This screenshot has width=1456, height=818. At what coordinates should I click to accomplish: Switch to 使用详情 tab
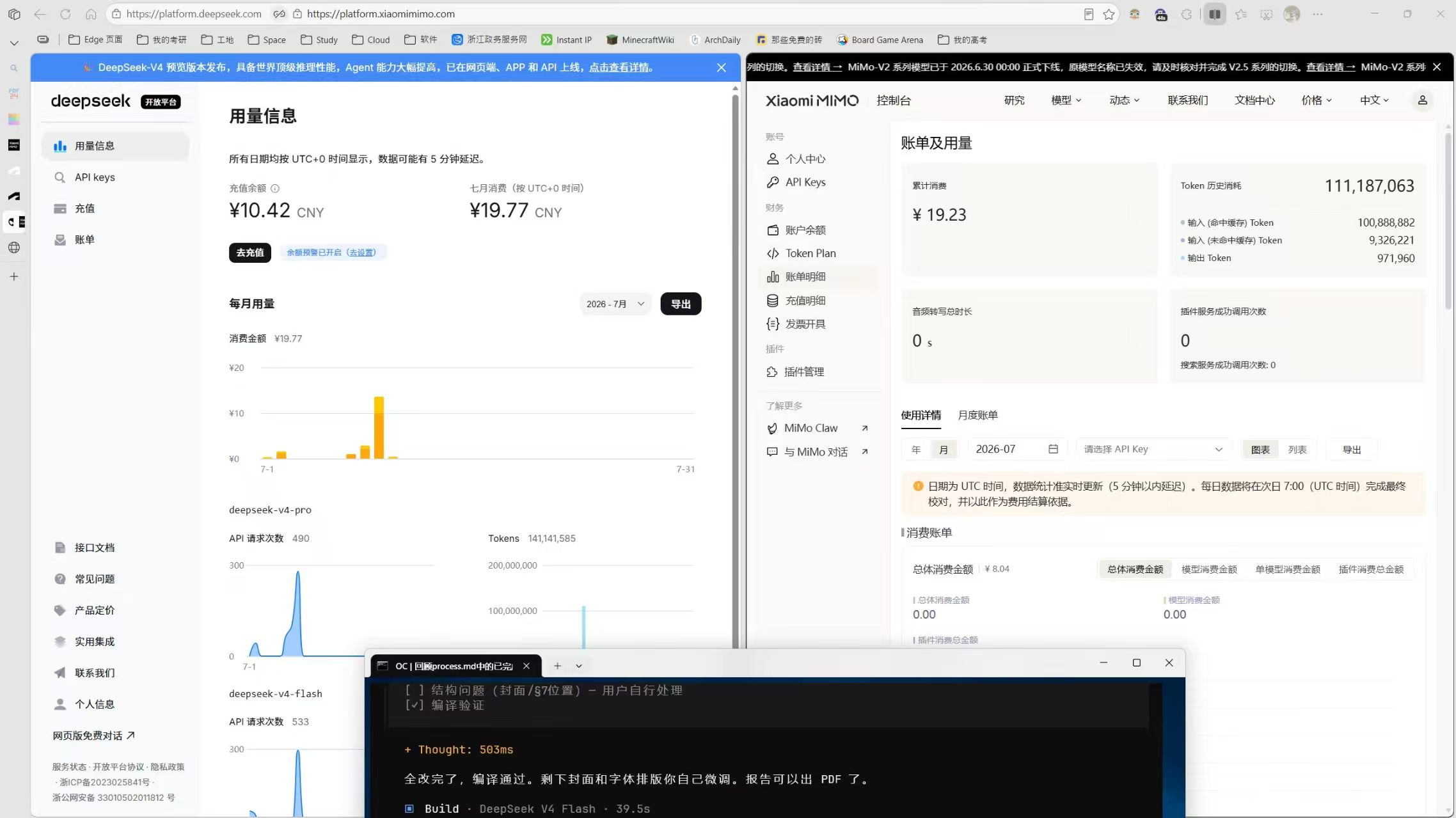tap(921, 415)
